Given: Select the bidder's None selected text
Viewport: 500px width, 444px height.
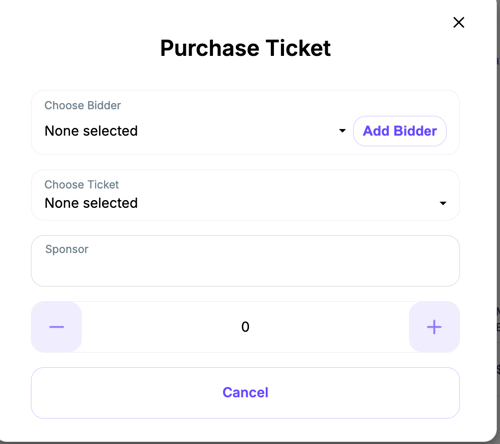Looking at the screenshot, I should coord(91,131).
